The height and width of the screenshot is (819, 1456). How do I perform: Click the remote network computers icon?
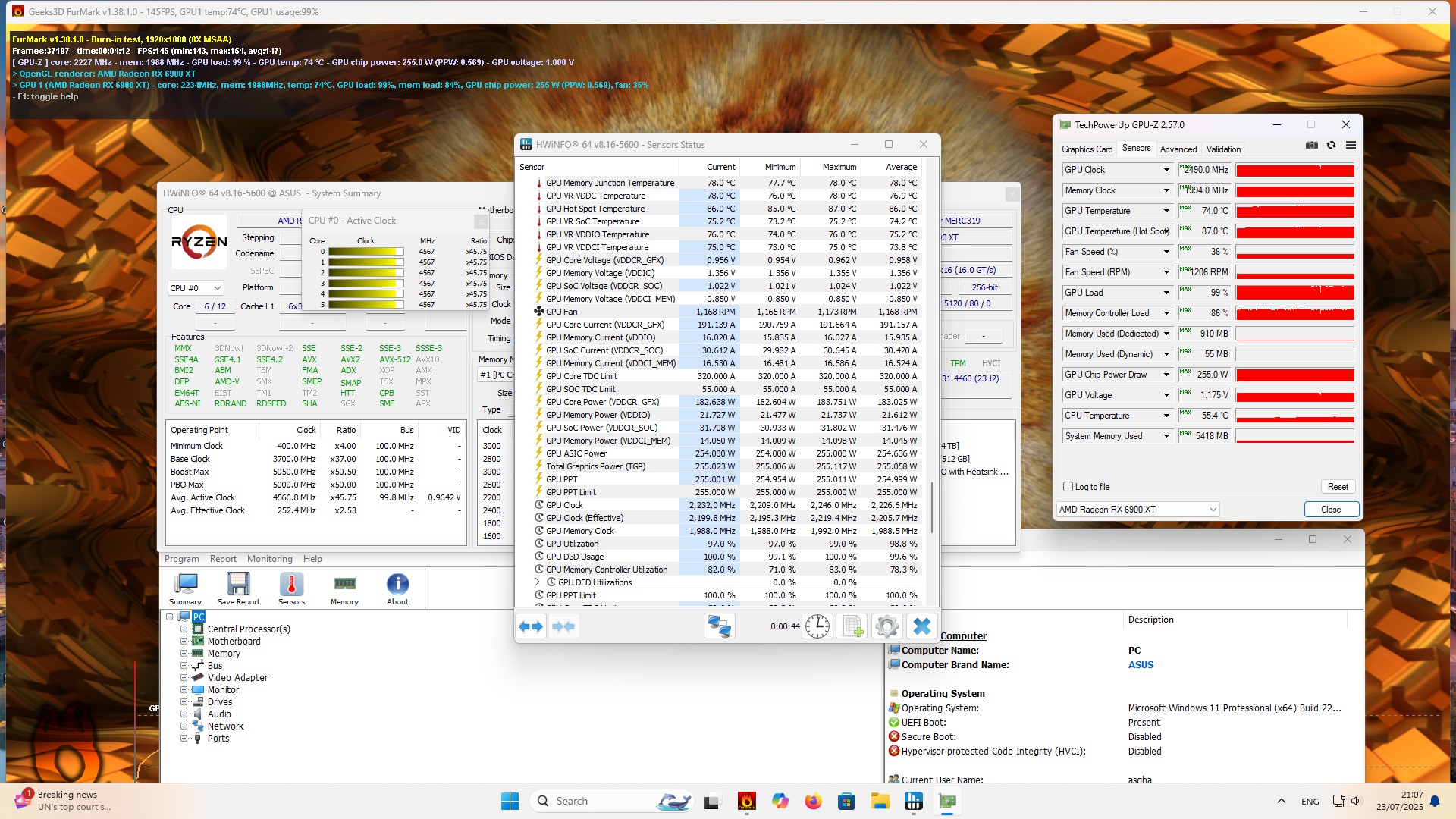719,626
